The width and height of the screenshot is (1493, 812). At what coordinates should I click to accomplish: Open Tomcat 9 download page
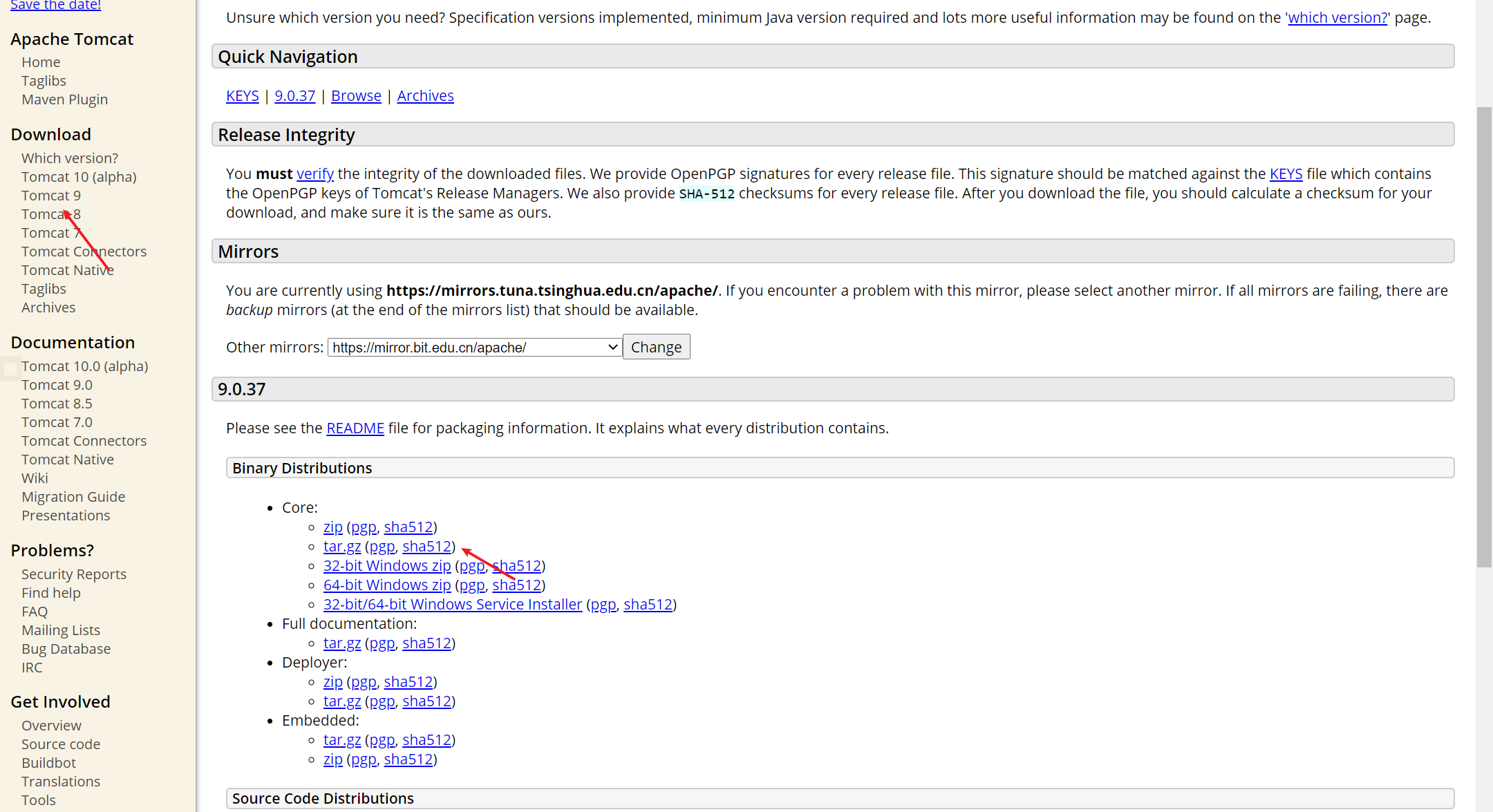[51, 196]
